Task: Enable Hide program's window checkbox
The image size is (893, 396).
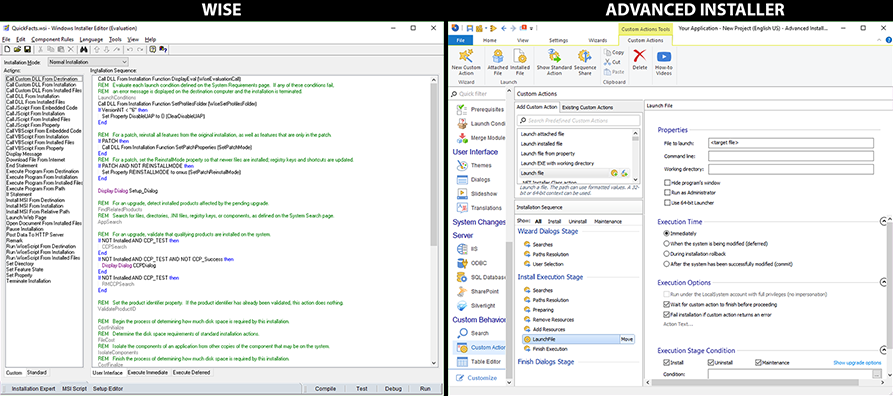Action: coord(667,183)
